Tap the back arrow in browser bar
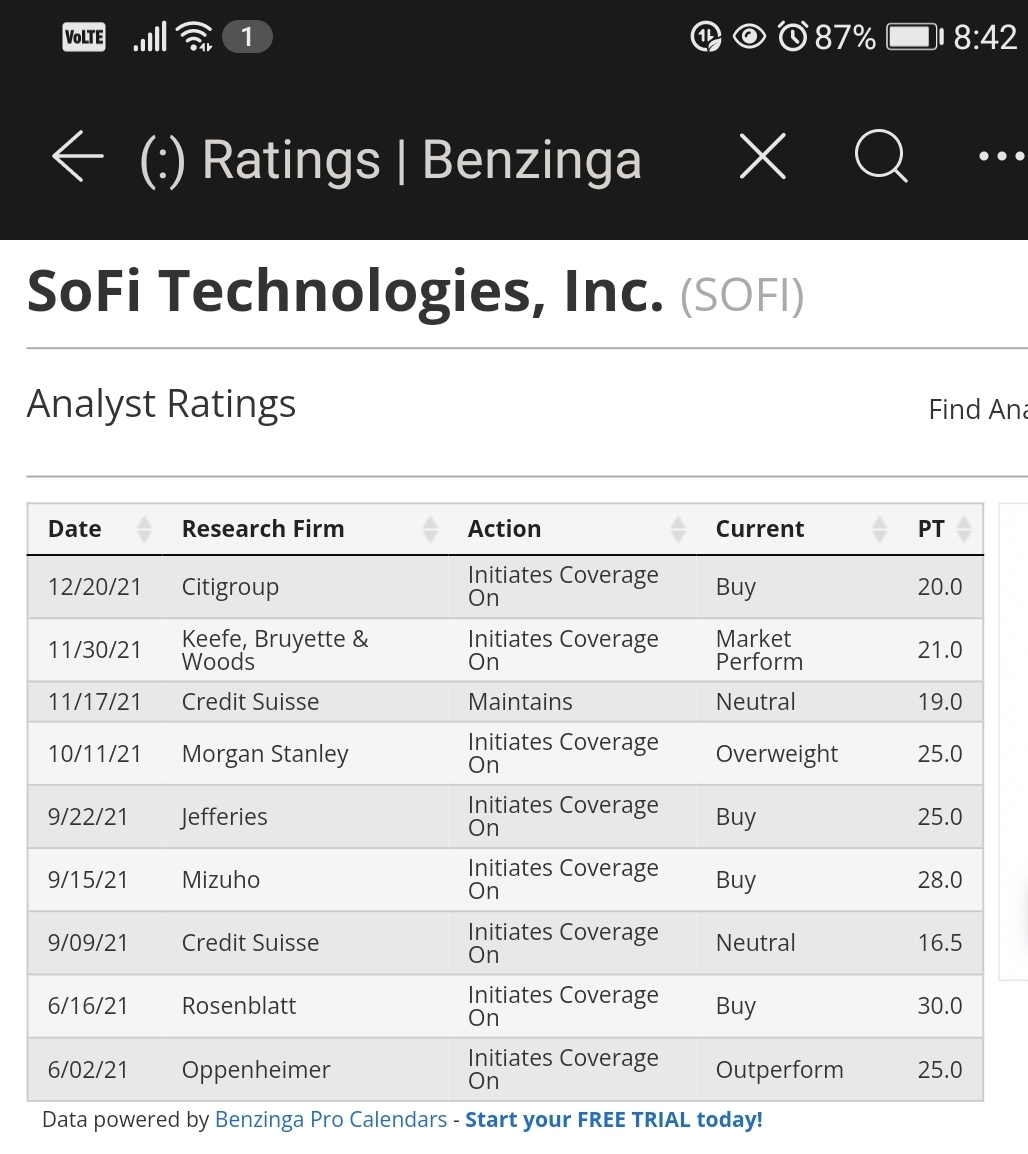Viewport: 1028px width, 1154px height. (77, 156)
